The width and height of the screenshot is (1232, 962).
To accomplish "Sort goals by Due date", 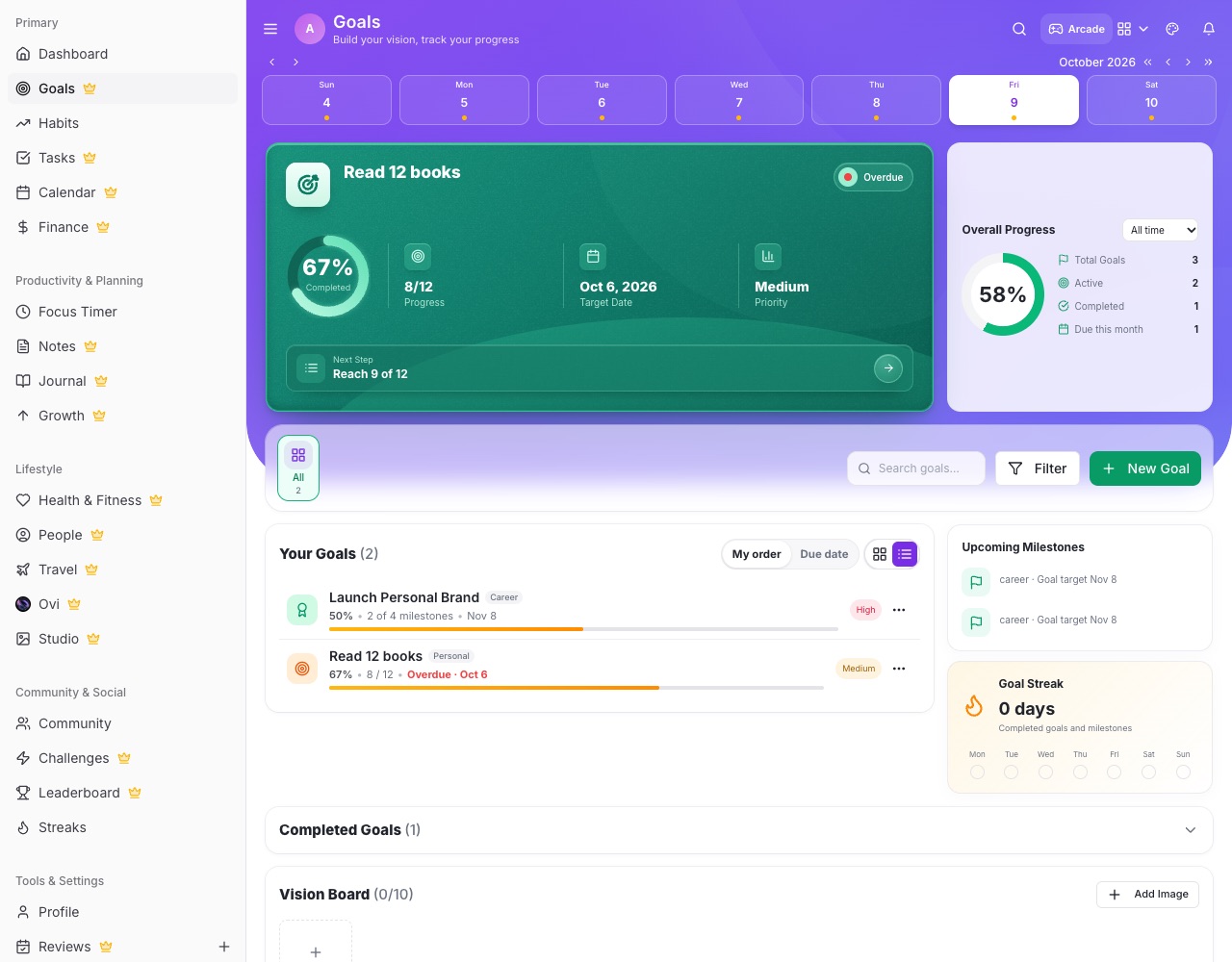I will click(824, 554).
